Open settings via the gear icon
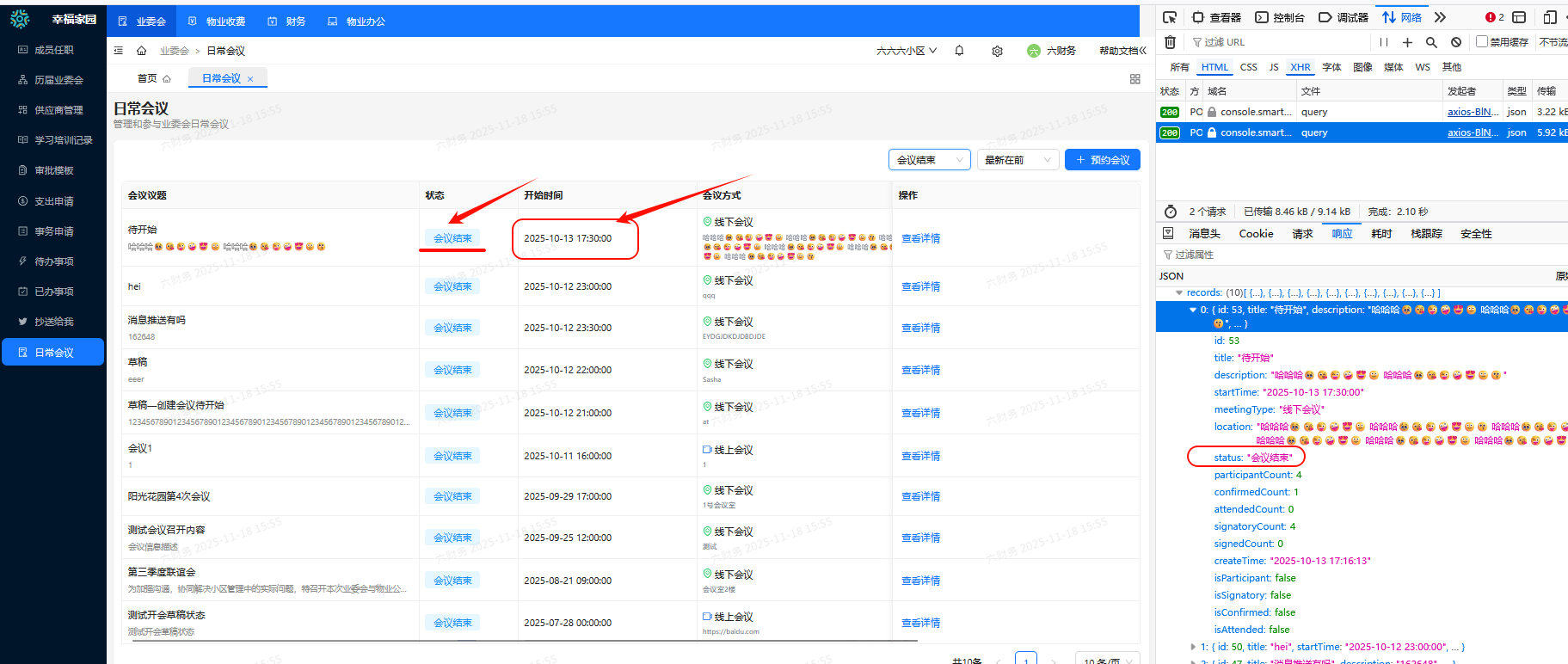1568x664 pixels. (997, 51)
